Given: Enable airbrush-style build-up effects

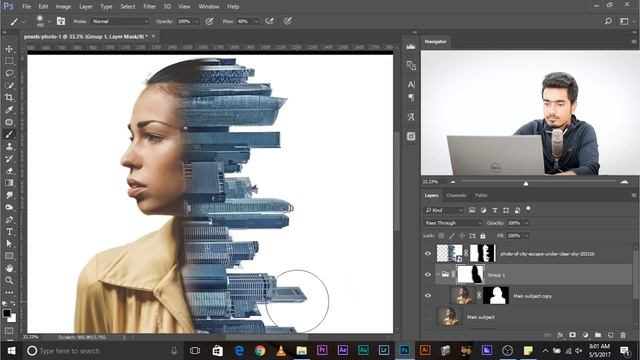Looking at the screenshot, I should tap(269, 21).
